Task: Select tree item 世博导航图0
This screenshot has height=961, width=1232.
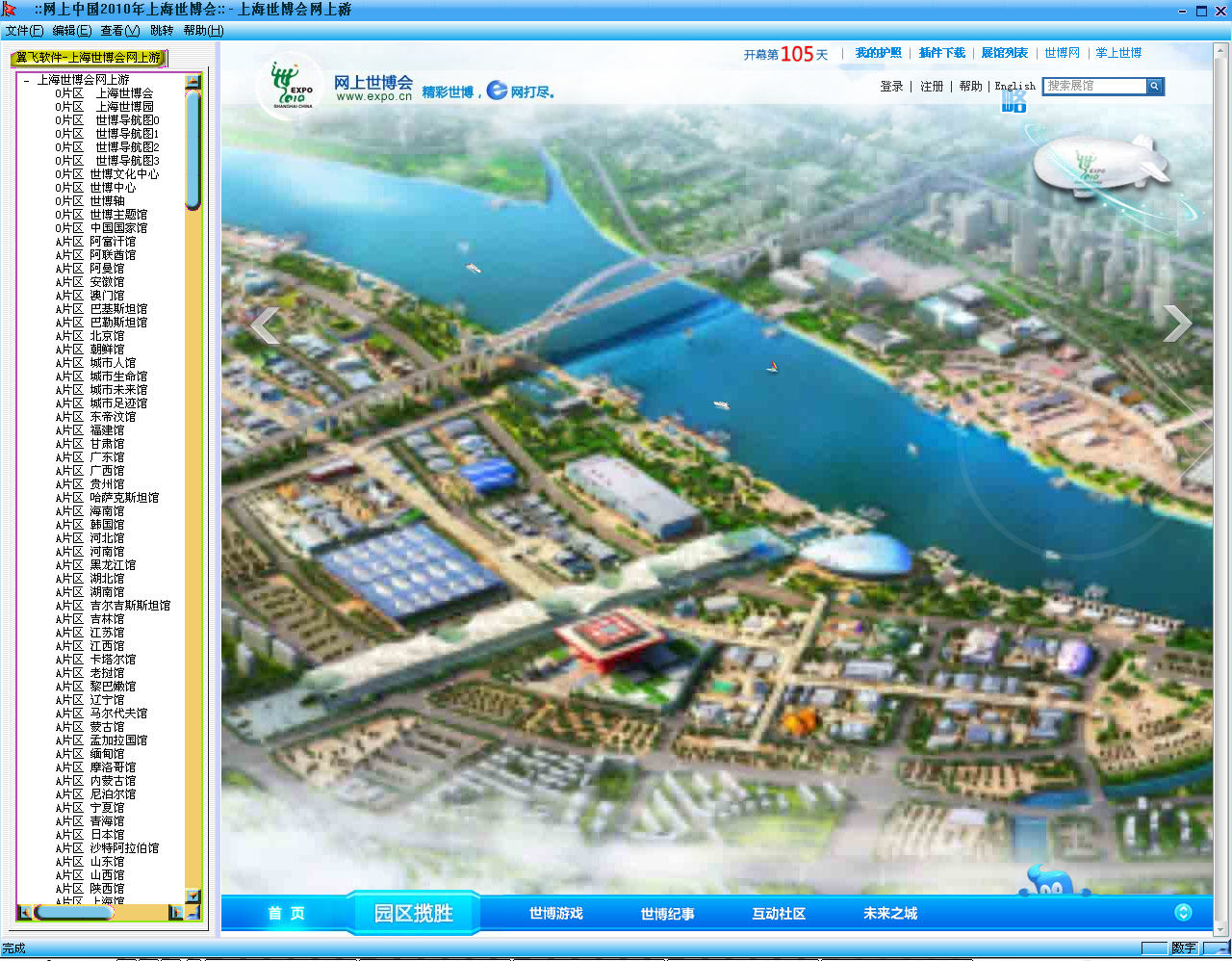Action: pyautogui.click(x=127, y=120)
